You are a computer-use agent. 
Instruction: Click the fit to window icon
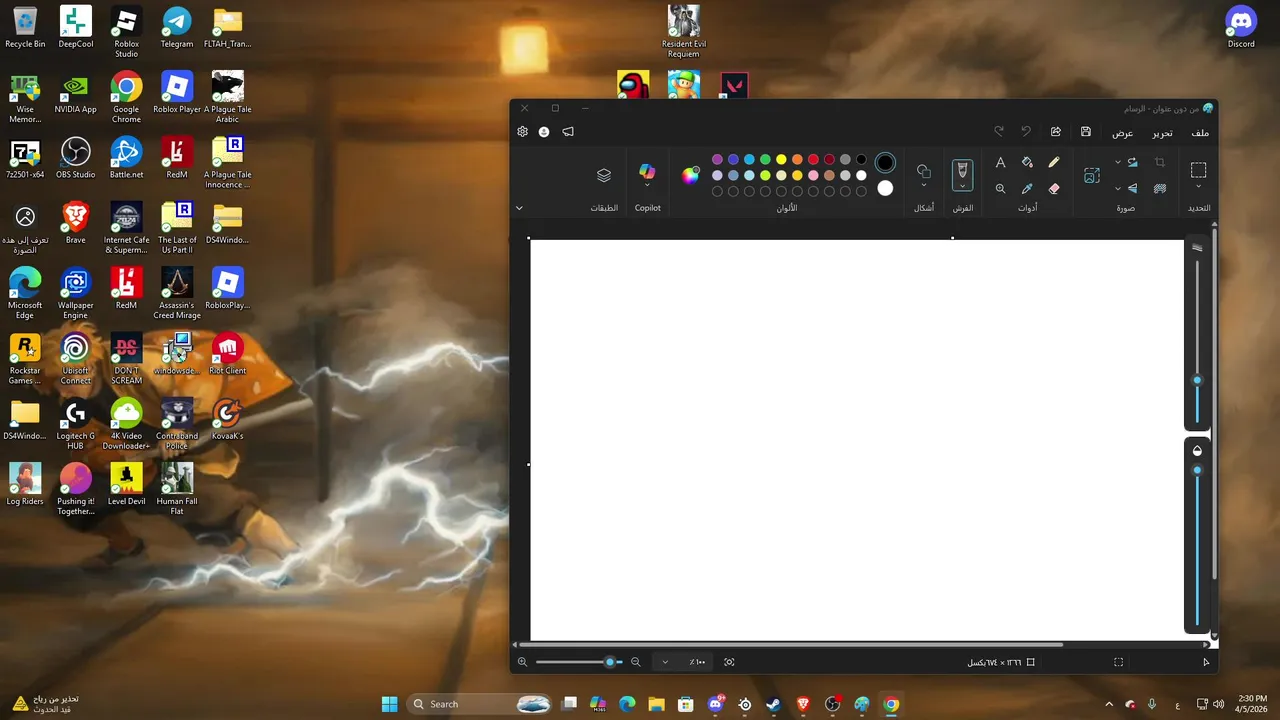[729, 662]
